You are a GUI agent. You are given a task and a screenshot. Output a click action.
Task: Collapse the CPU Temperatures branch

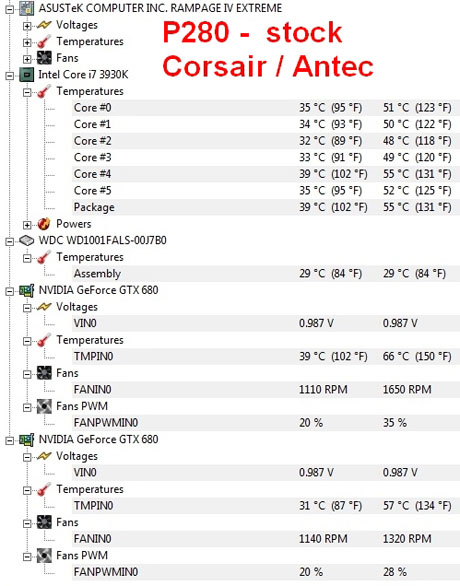[27, 92]
